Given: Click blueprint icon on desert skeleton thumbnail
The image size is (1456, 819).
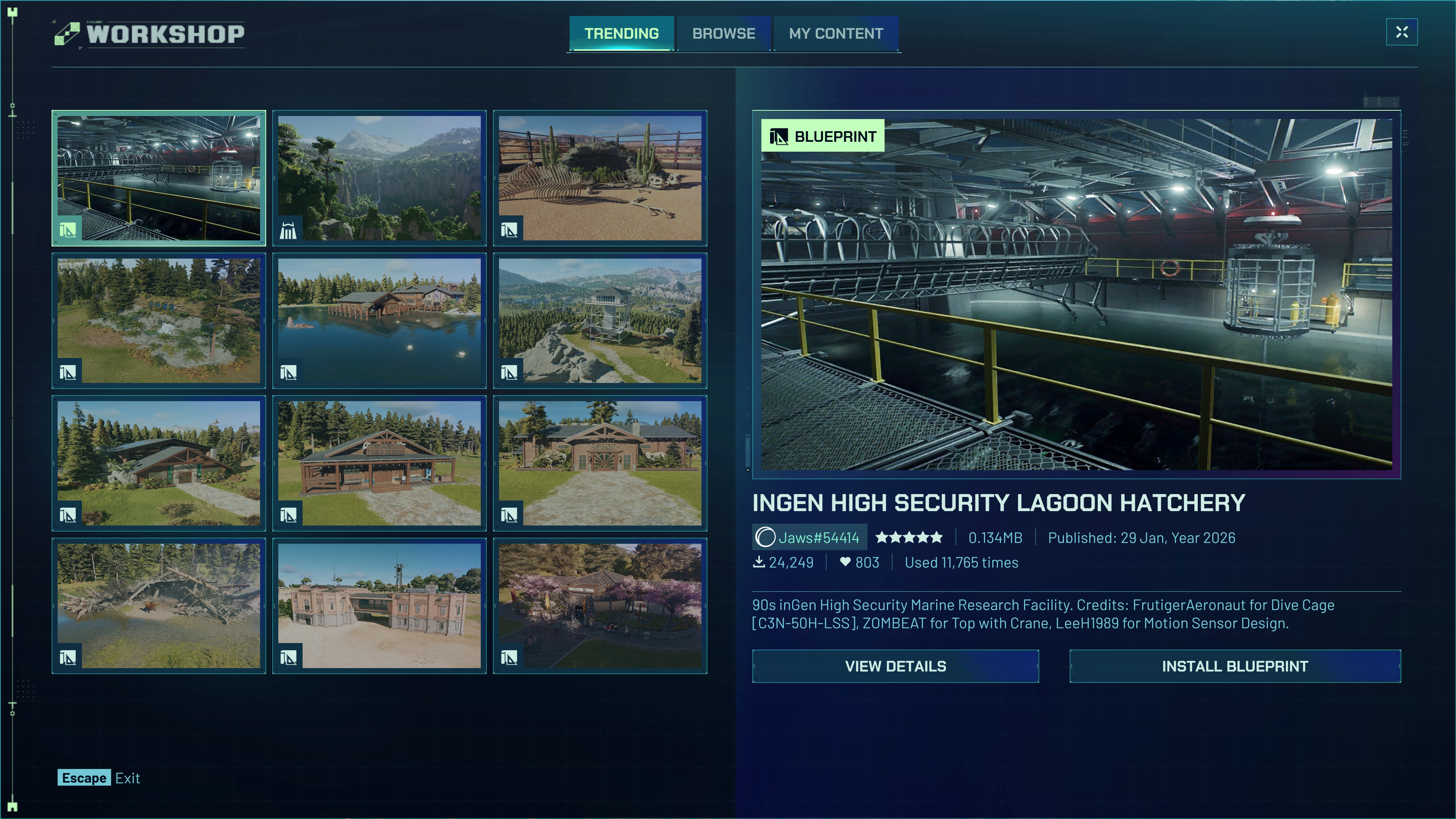Looking at the screenshot, I should click(x=509, y=230).
